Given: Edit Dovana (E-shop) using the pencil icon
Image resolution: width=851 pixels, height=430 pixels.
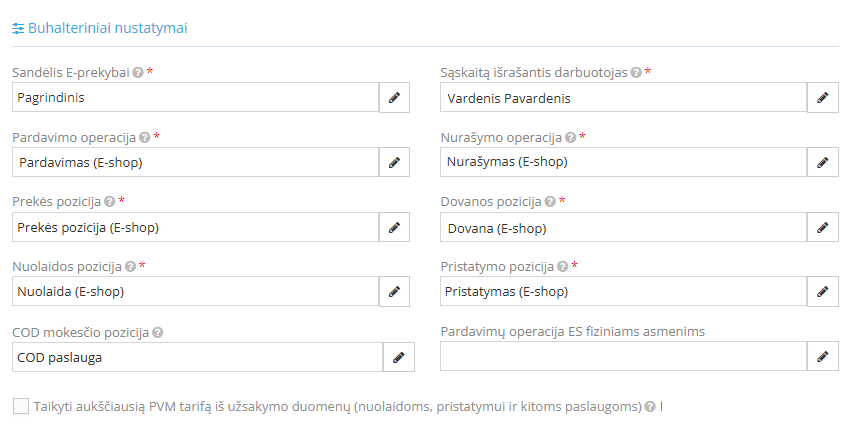Looking at the screenshot, I should pyautogui.click(x=823, y=227).
